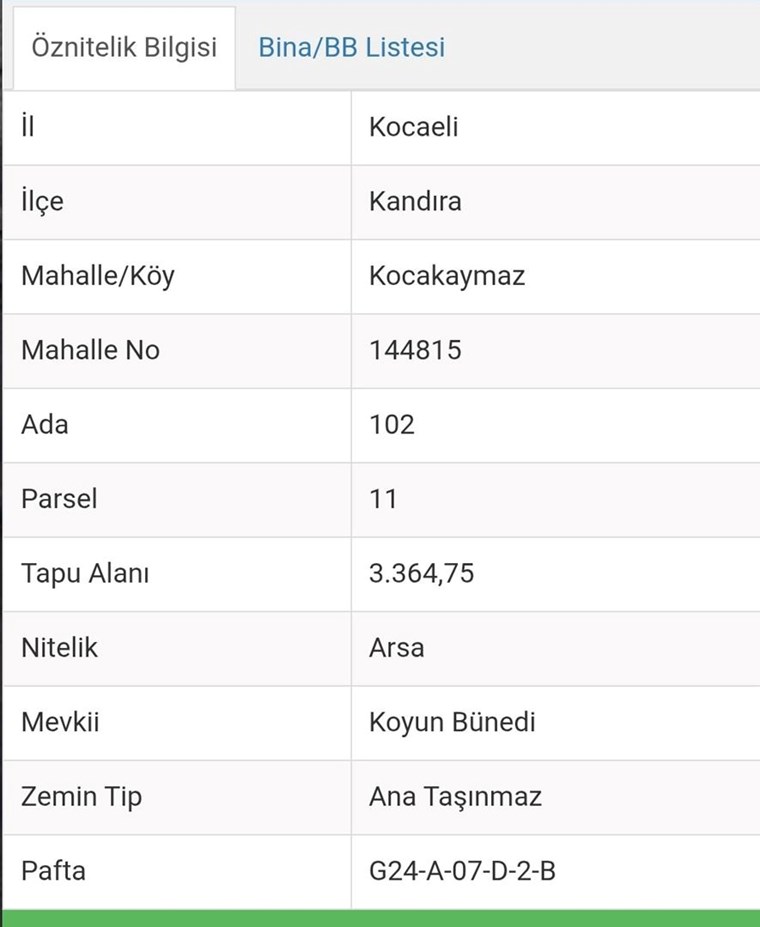
Task: Click the Mahalle/Köy row label
Action: pyautogui.click(x=98, y=276)
